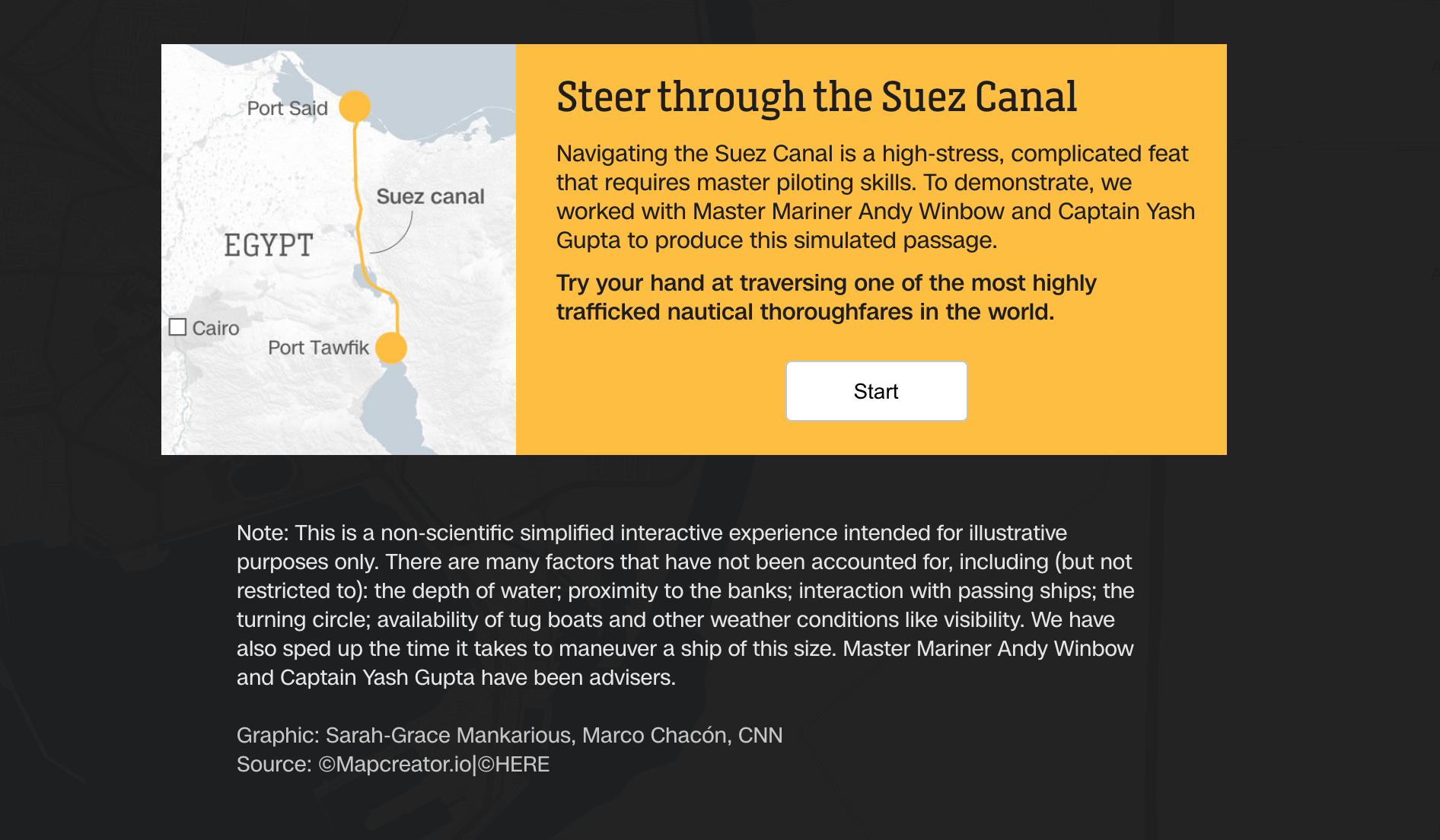
Task: Click the yellow canal route line
Action: coord(356,175)
